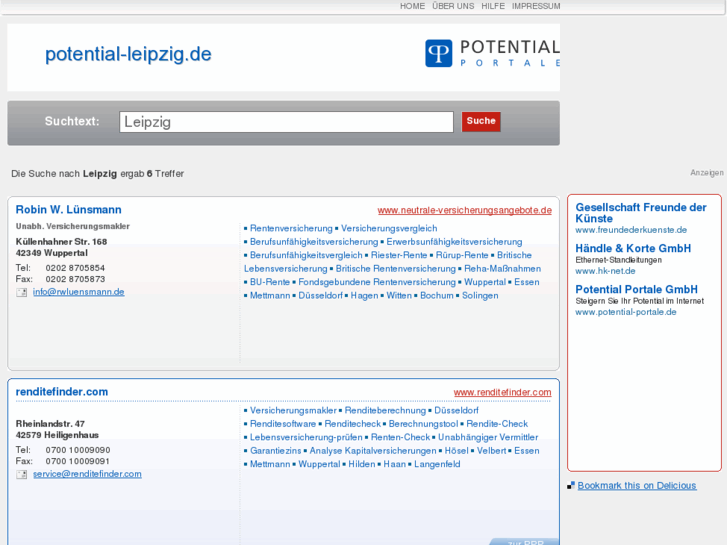Open the ÜBER UNS menu item

(x=453, y=6)
